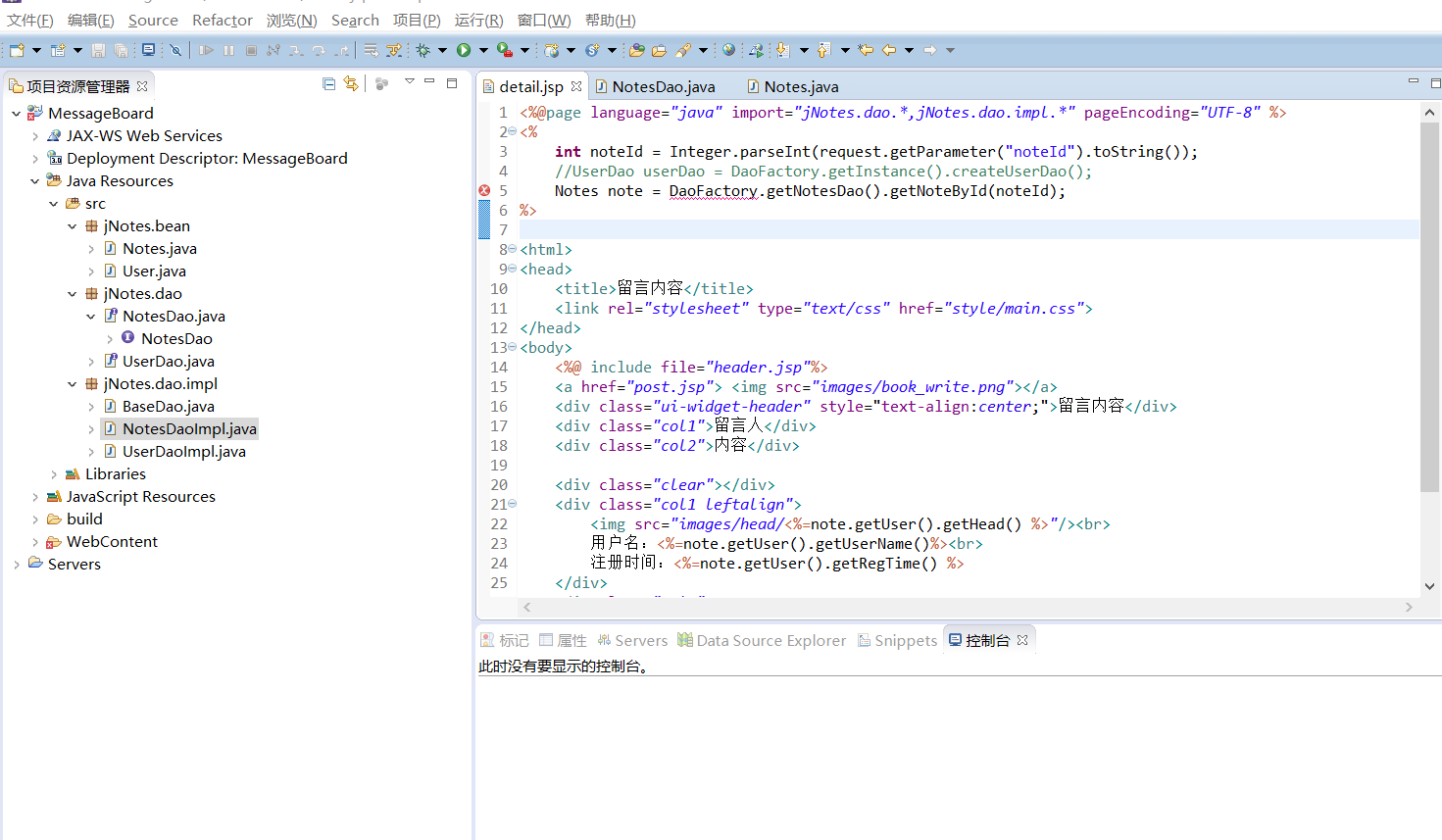Click the Open Type folder icon
This screenshot has width=1442, height=840.
click(637, 50)
